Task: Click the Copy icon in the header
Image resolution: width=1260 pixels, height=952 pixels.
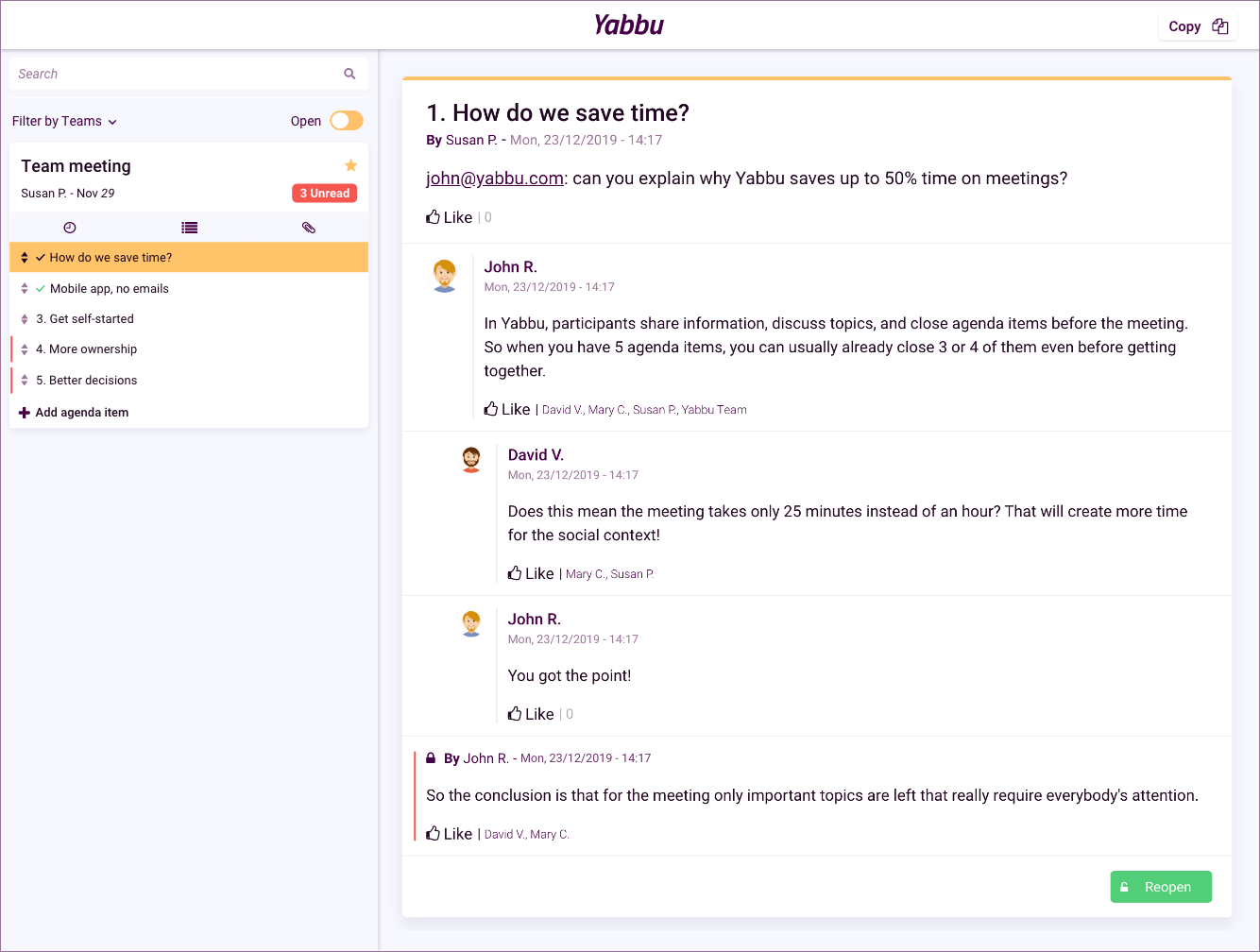Action: (1220, 26)
